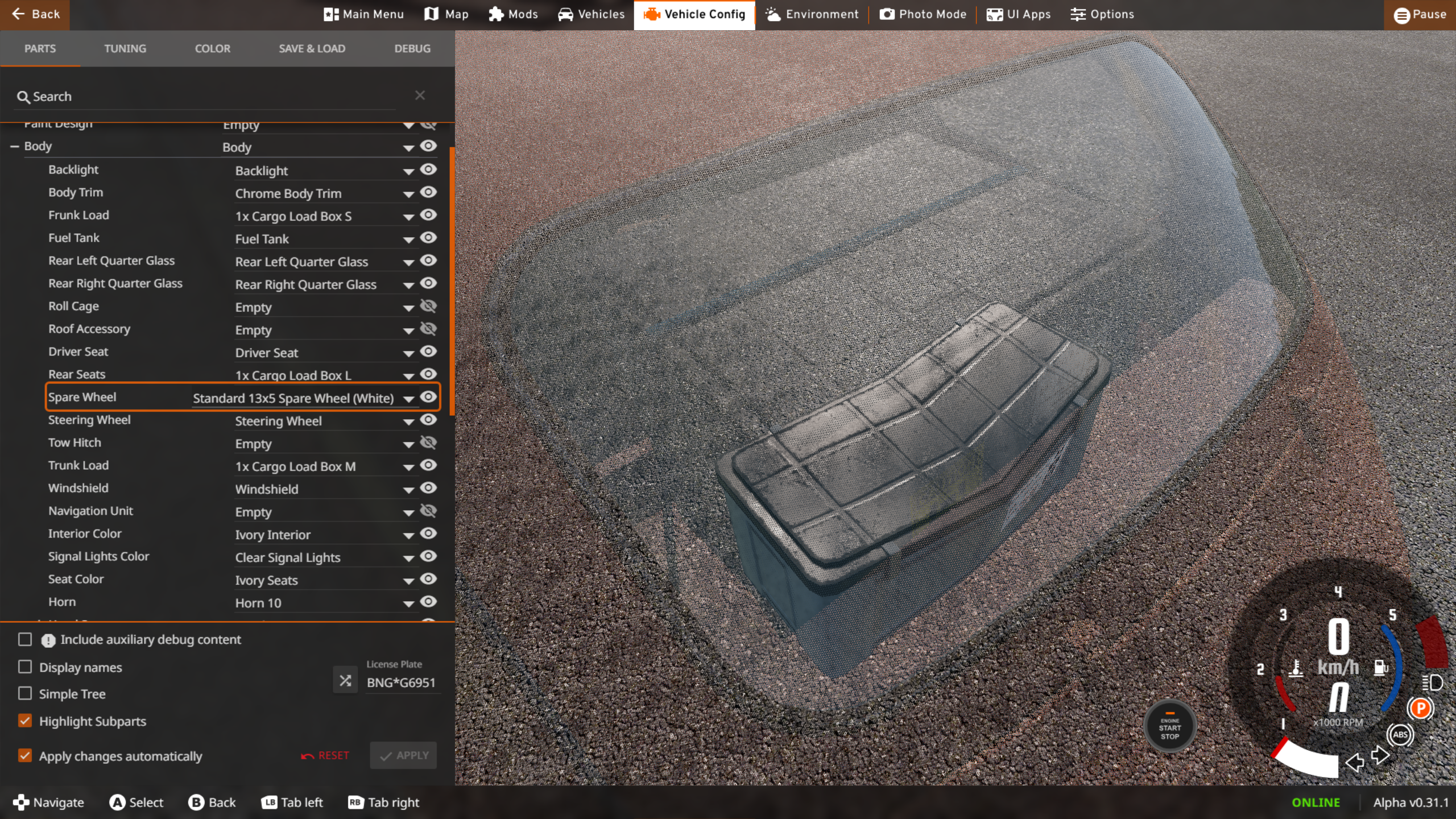Click the ABS indicator icon

click(x=1400, y=734)
